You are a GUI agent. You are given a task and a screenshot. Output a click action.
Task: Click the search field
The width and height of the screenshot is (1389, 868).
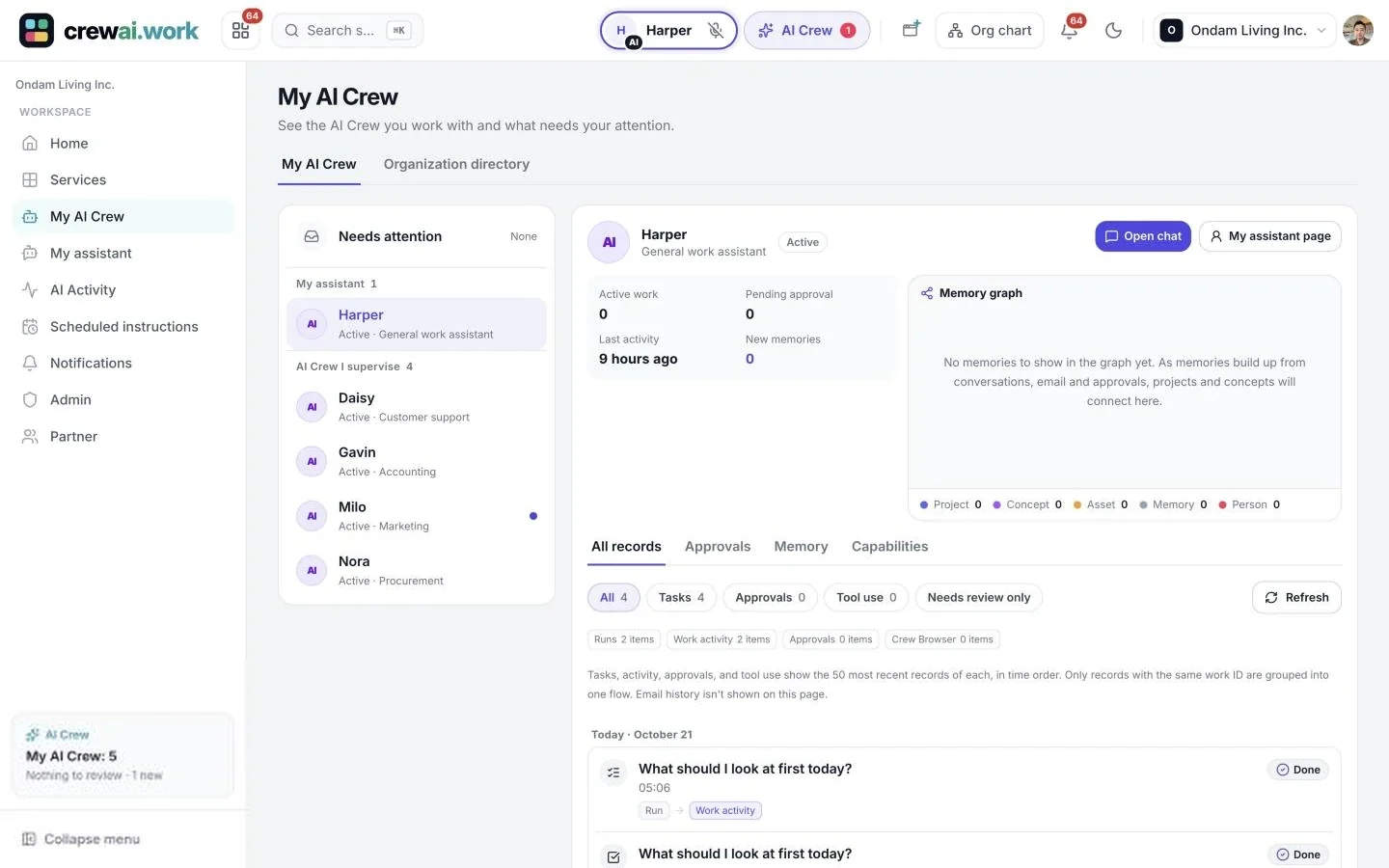[347, 31]
